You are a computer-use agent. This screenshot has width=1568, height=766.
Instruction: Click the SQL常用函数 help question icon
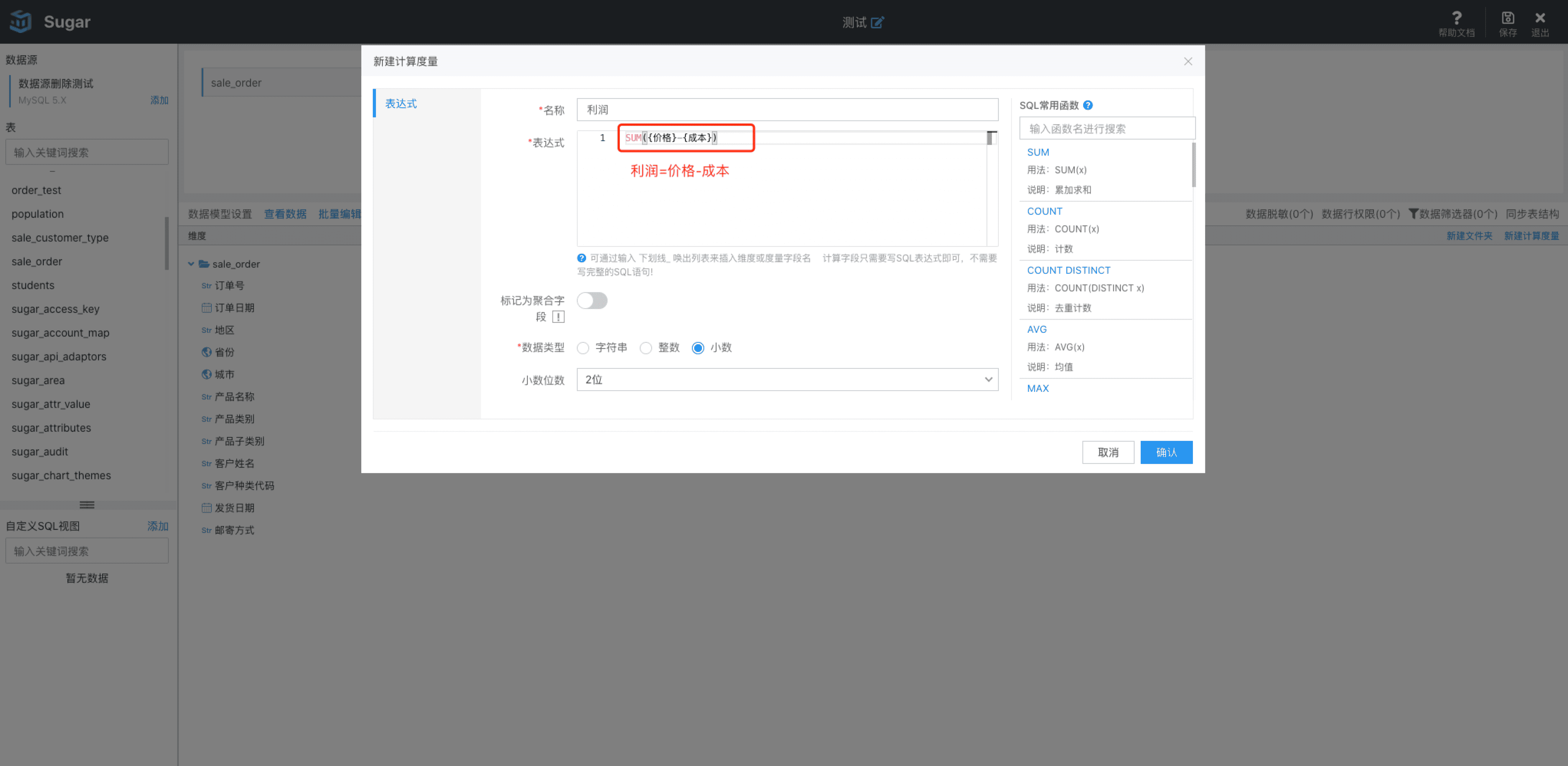point(1088,105)
